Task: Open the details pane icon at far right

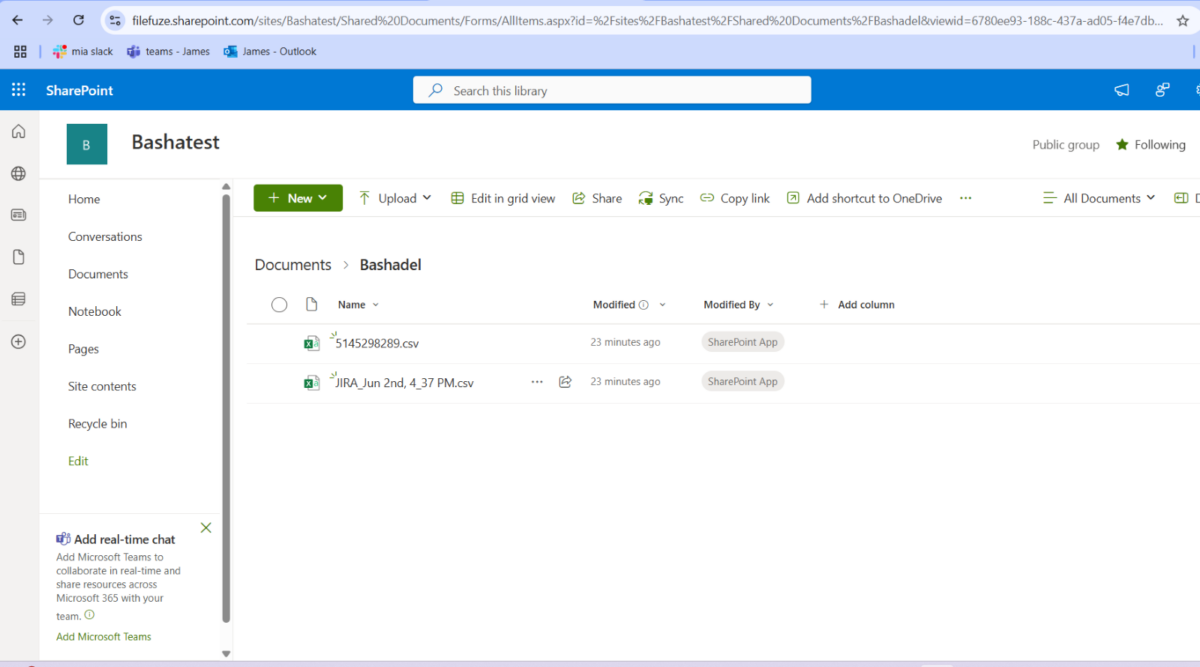Action: (1184, 198)
